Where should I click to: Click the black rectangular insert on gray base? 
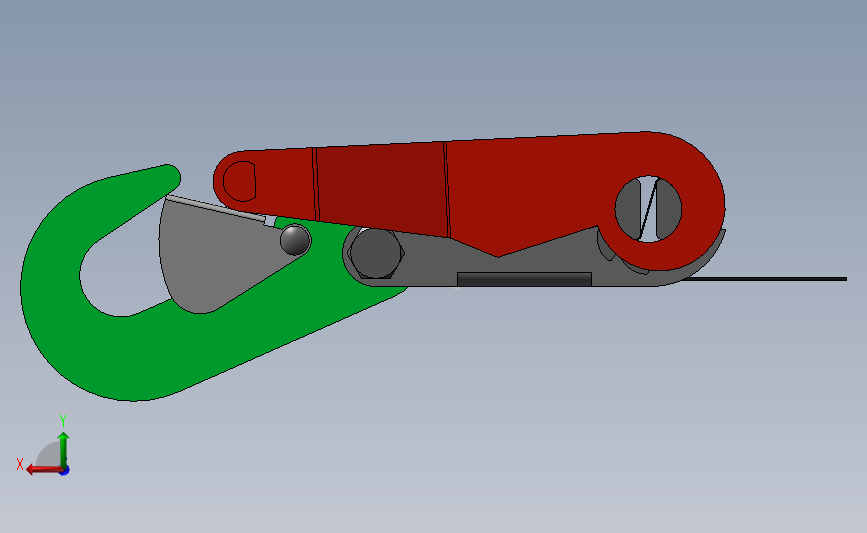coord(524,279)
